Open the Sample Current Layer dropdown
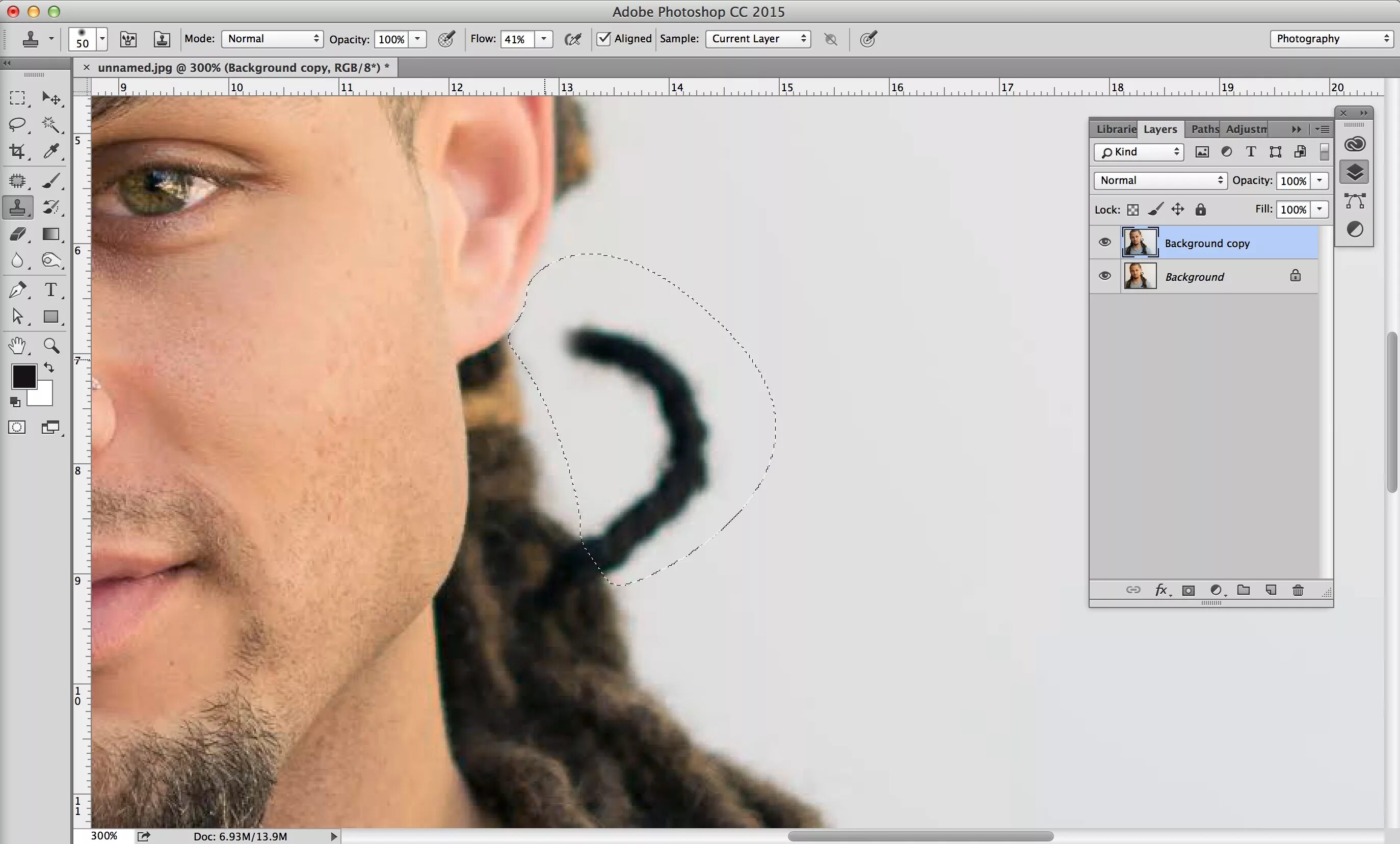Viewport: 1400px width, 844px height. [758, 39]
